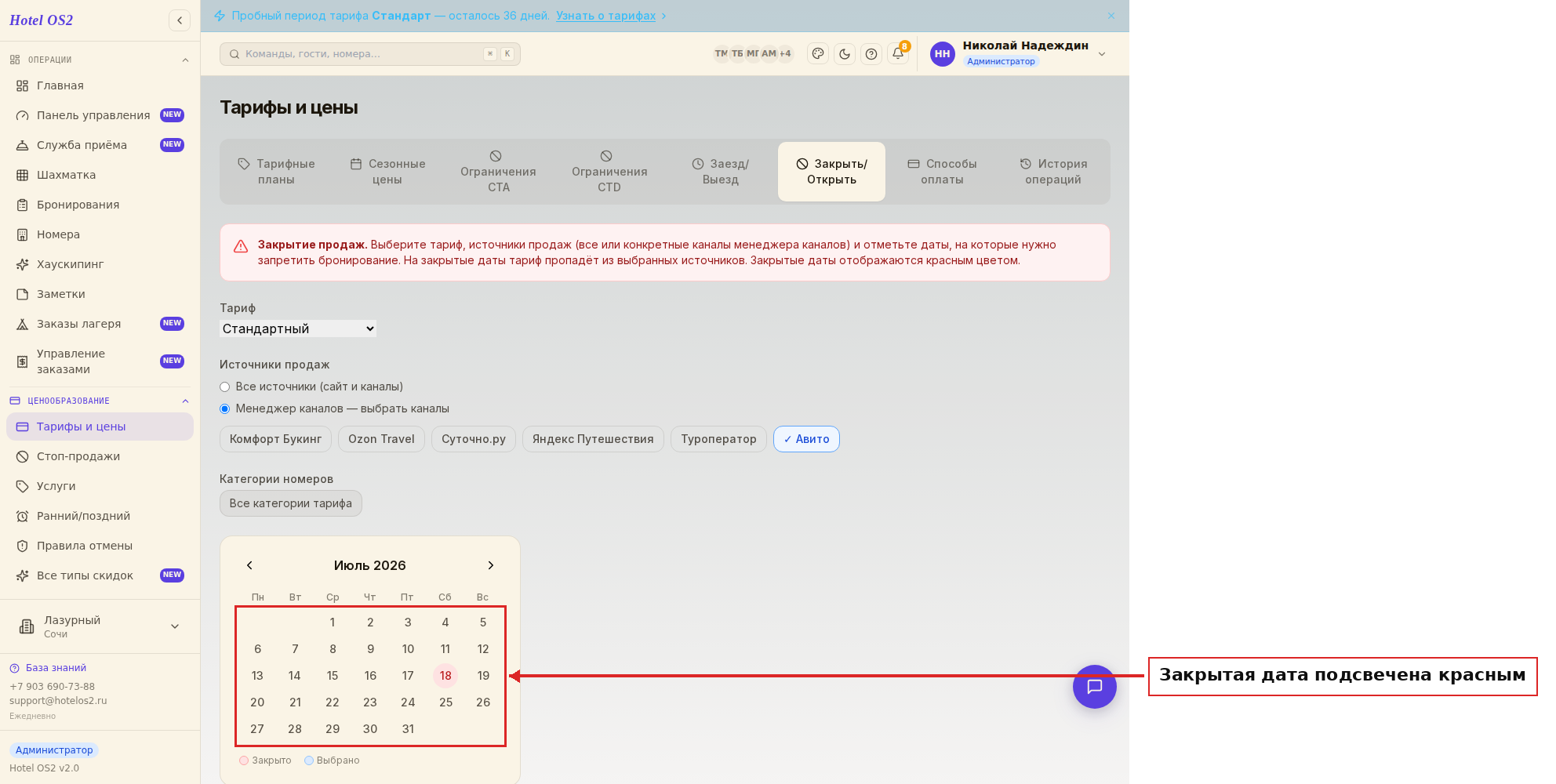1556x784 pixels.
Task: Open the color theme palette icon
Action: (818, 54)
